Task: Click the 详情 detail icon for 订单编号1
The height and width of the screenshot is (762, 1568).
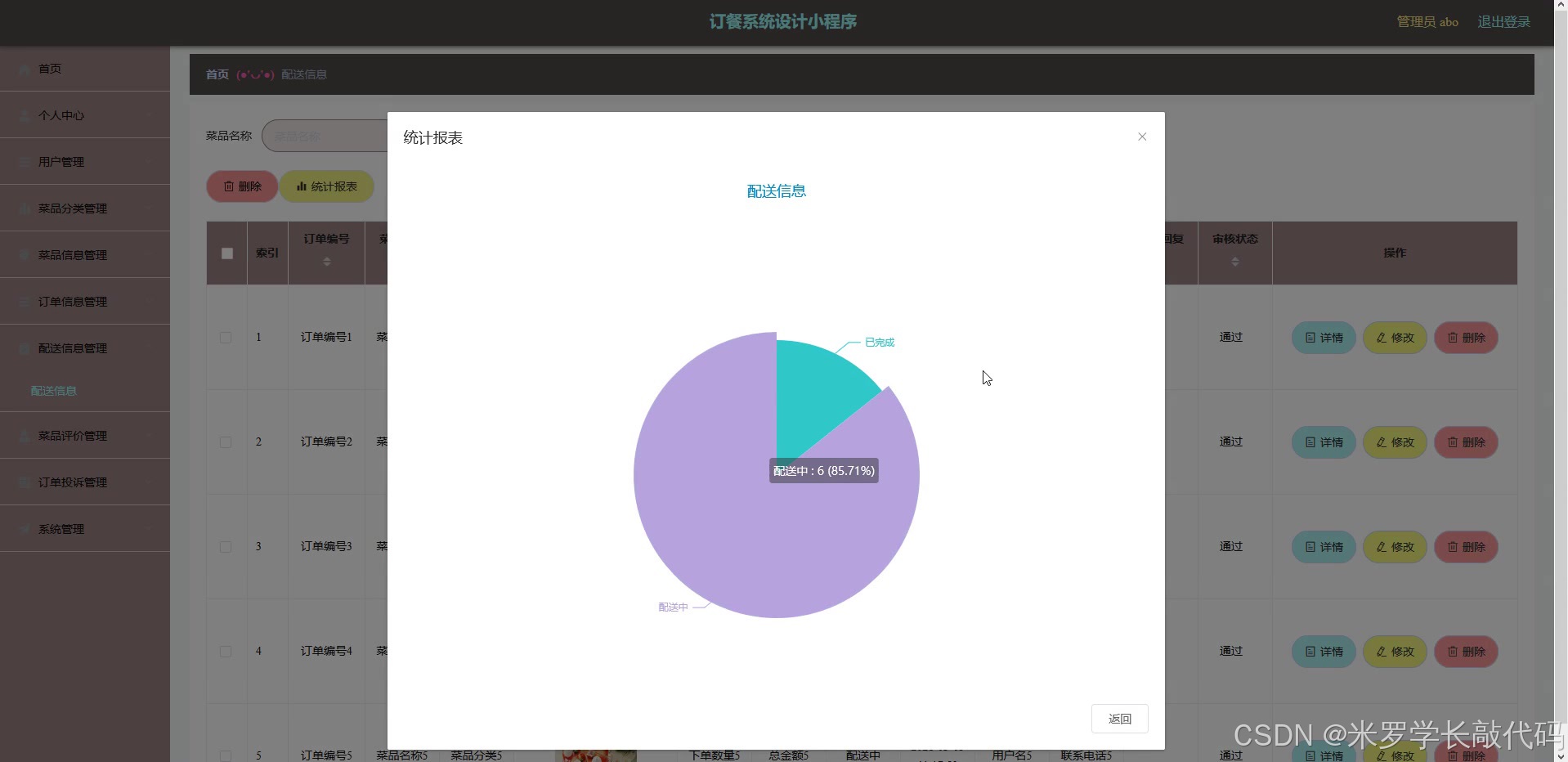Action: (x=1310, y=338)
